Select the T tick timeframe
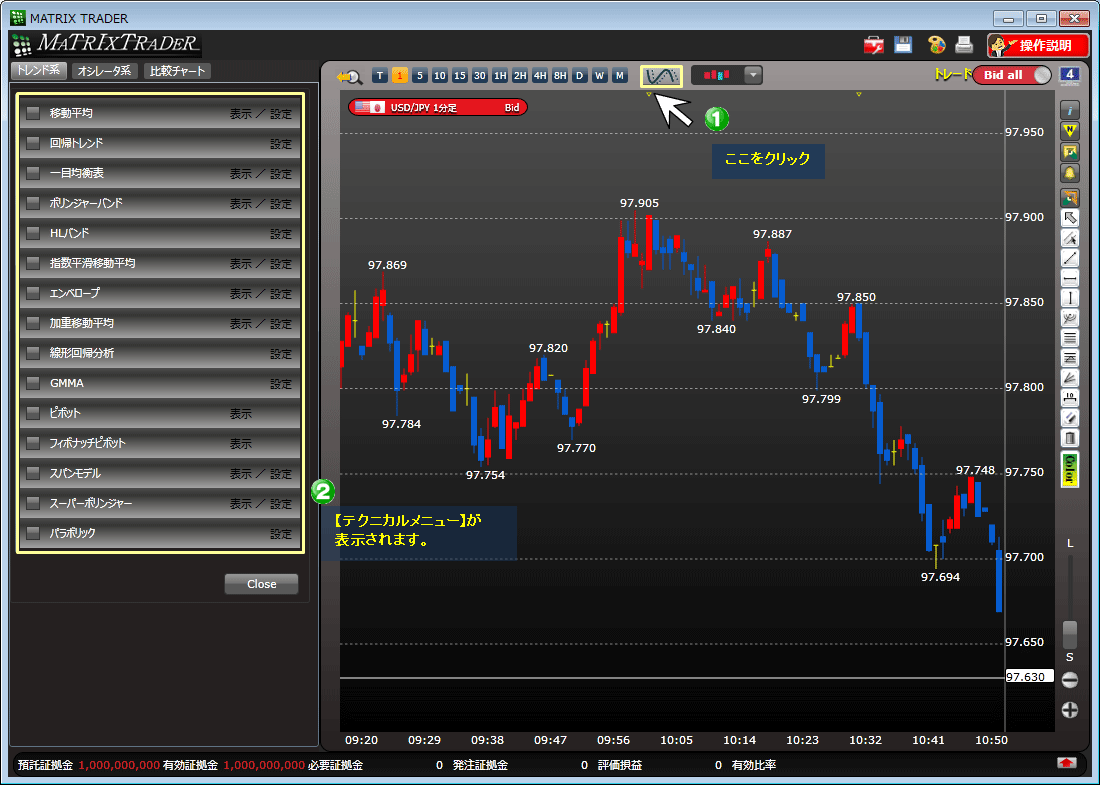 click(380, 76)
